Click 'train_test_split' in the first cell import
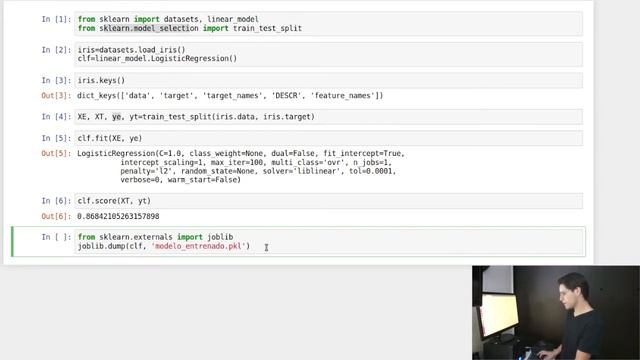 click(267, 28)
